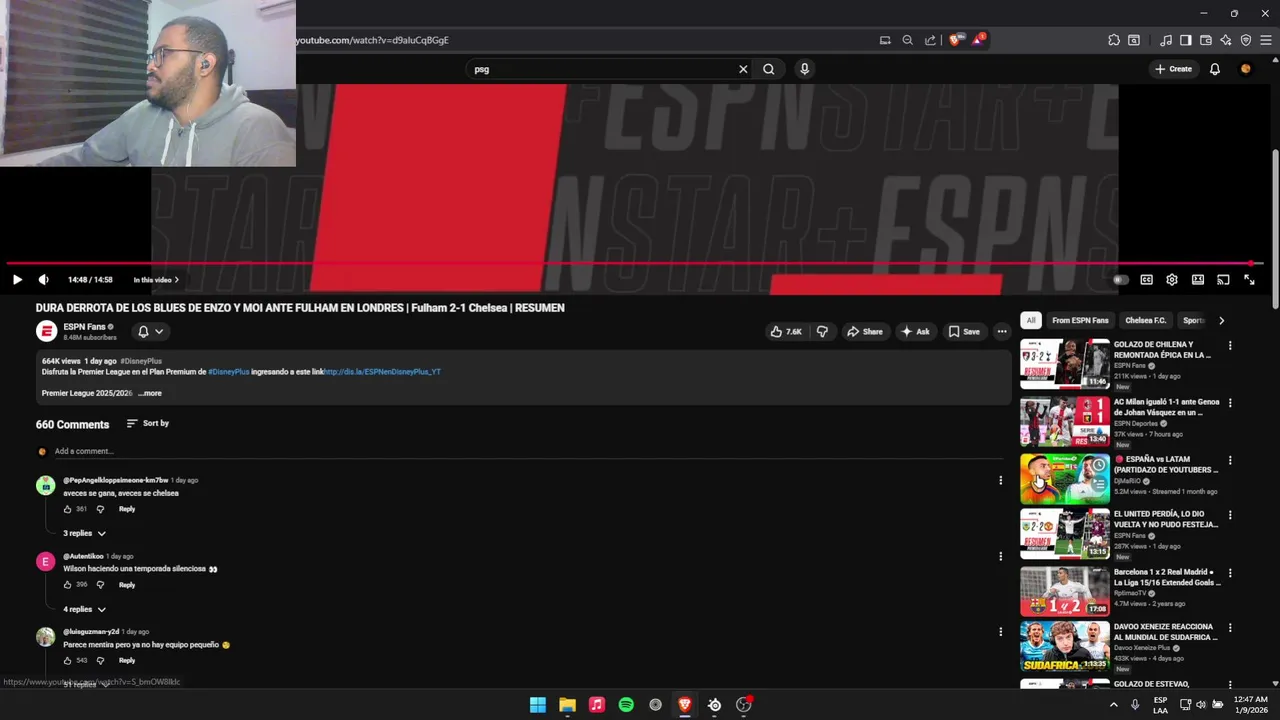Turn on closed captions in player
The width and height of the screenshot is (1280, 720).
coord(1146,280)
